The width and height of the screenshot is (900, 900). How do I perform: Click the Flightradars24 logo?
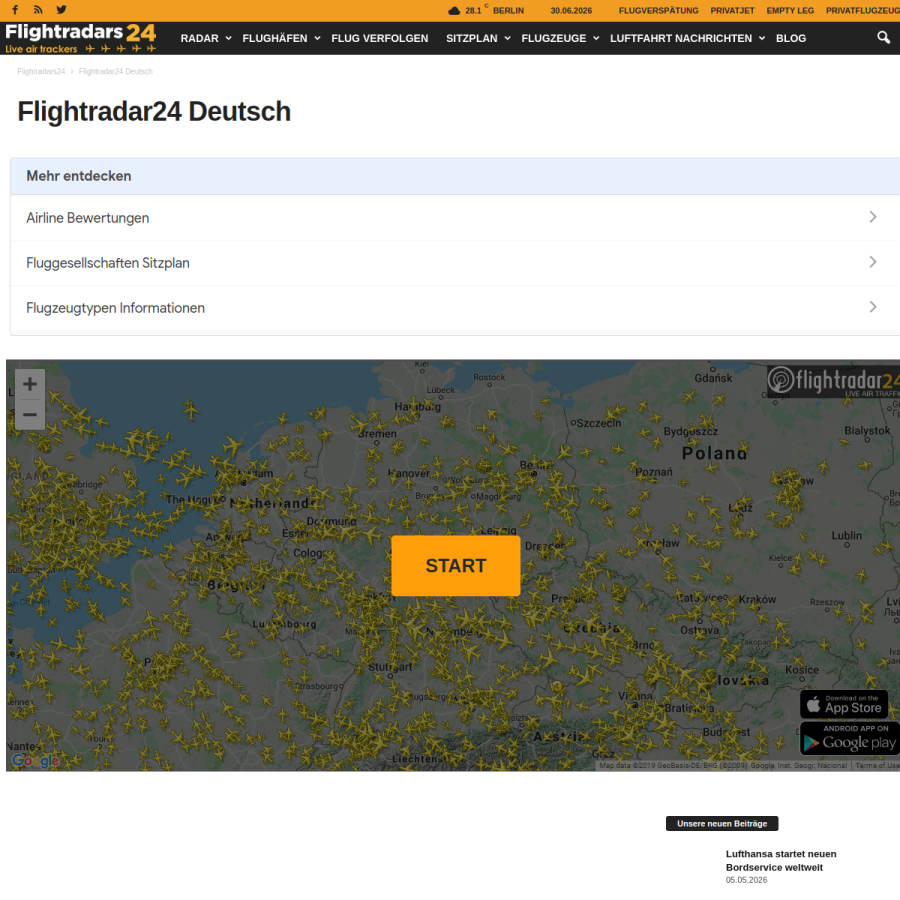(80, 38)
